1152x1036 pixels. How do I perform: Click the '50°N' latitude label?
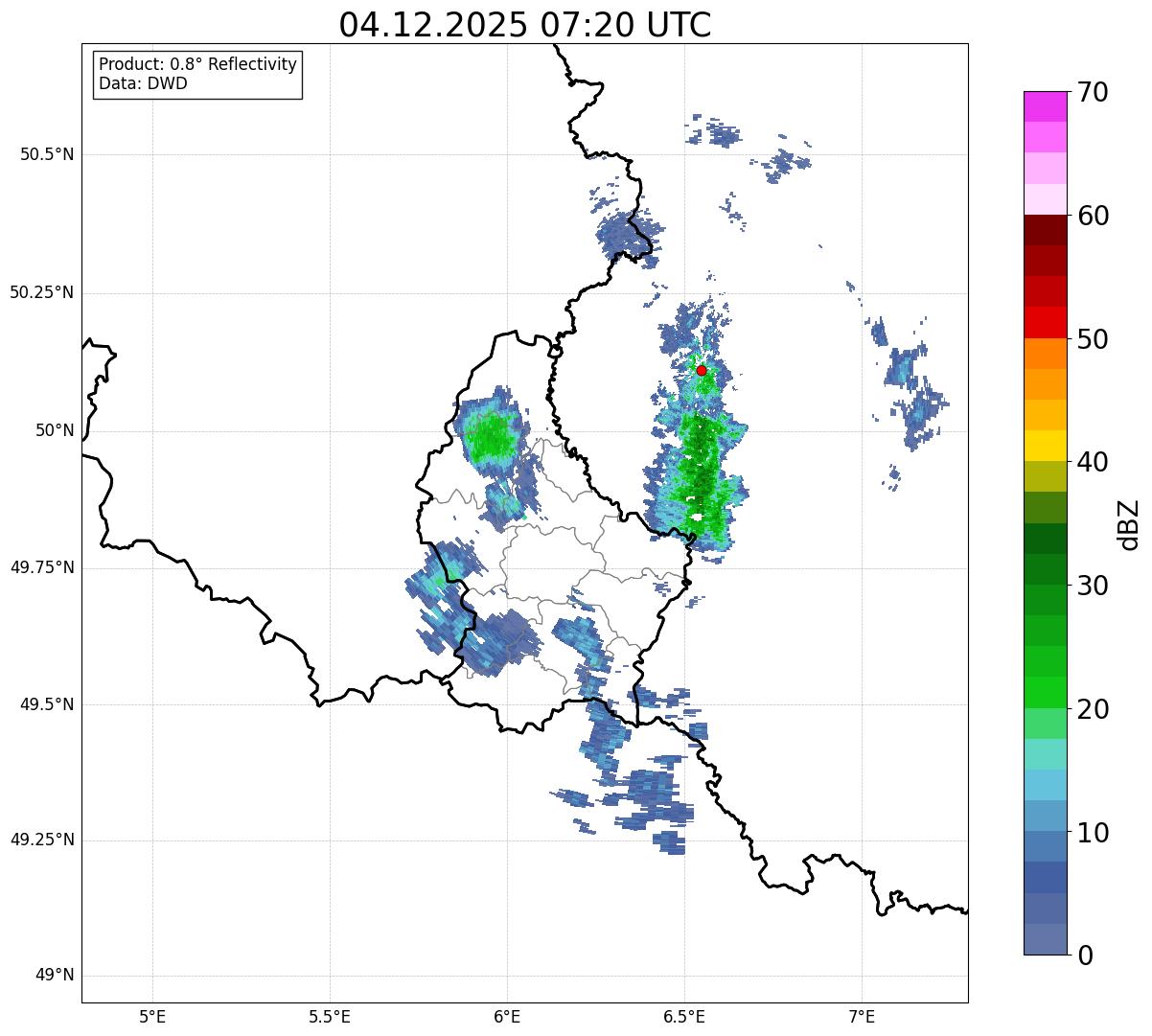(x=55, y=430)
